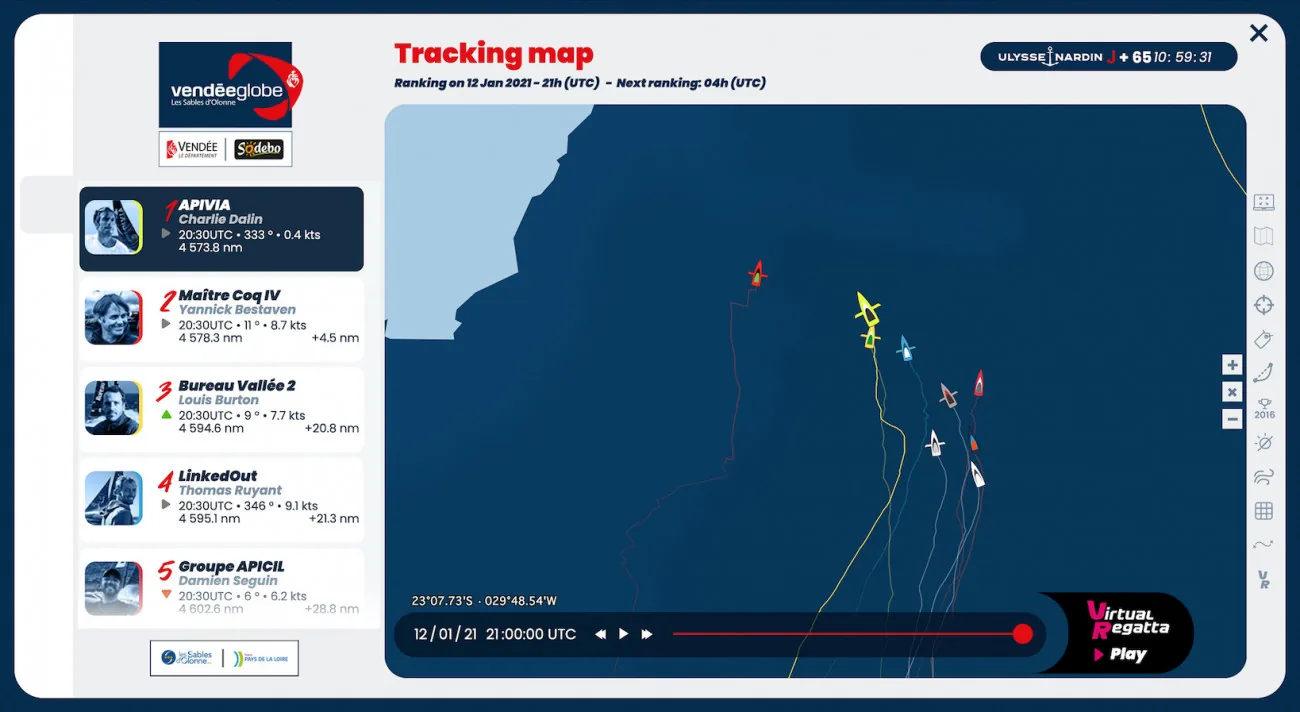Open the Sodebo sponsor logo
This screenshot has height=712, width=1300.
(x=259, y=149)
